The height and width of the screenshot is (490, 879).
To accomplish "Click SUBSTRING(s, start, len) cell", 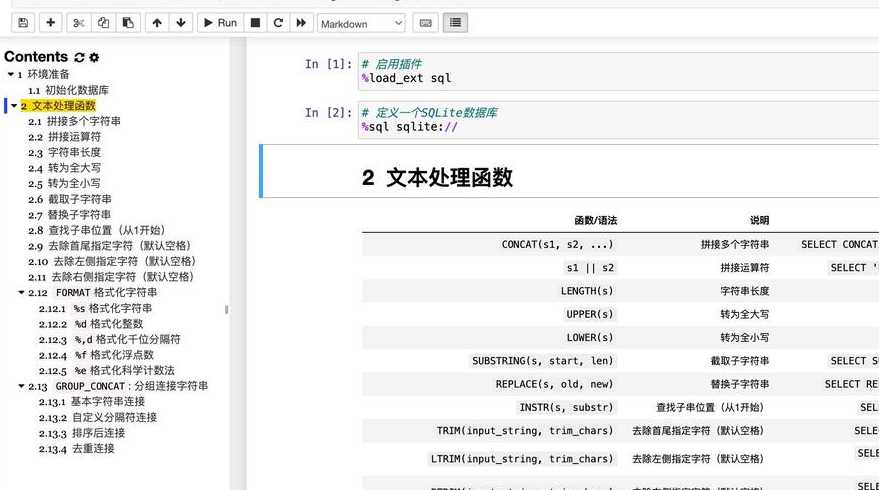I will [x=543, y=360].
